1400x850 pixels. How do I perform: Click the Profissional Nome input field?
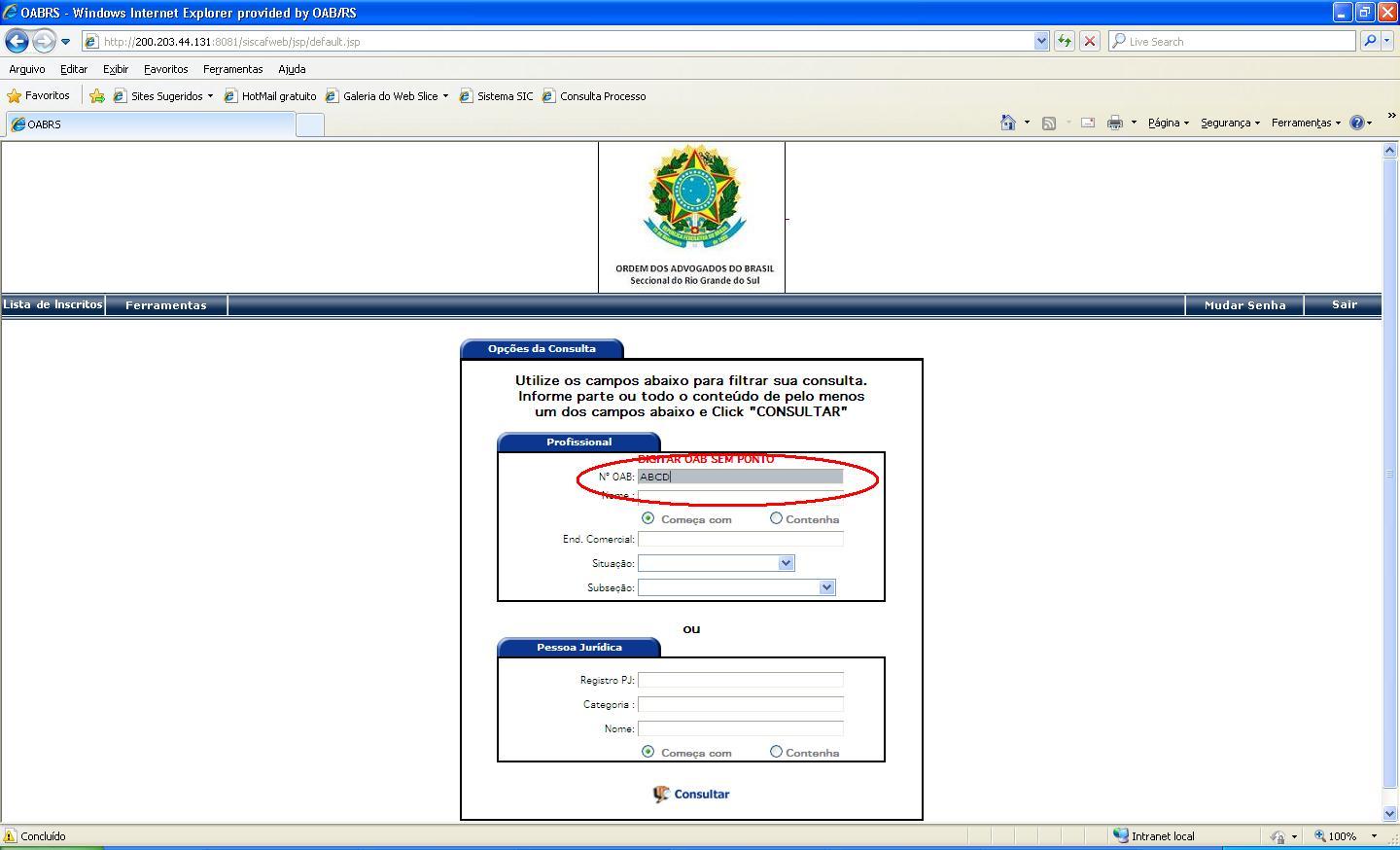pos(740,496)
